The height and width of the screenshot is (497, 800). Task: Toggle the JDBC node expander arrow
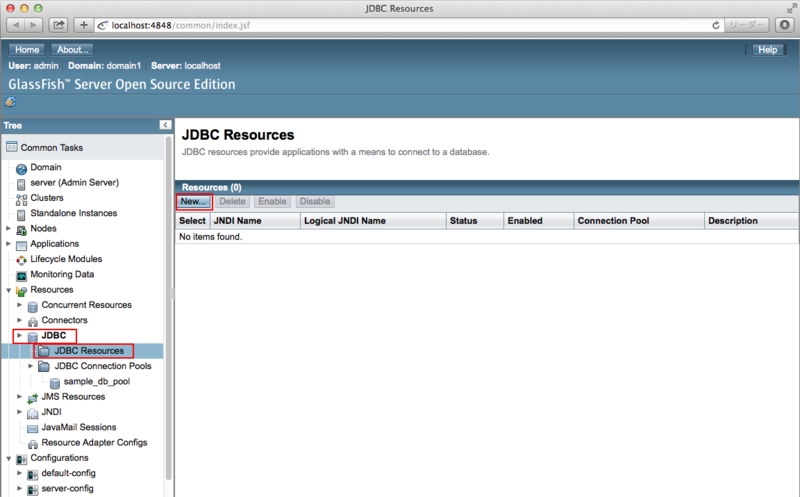click(19, 335)
